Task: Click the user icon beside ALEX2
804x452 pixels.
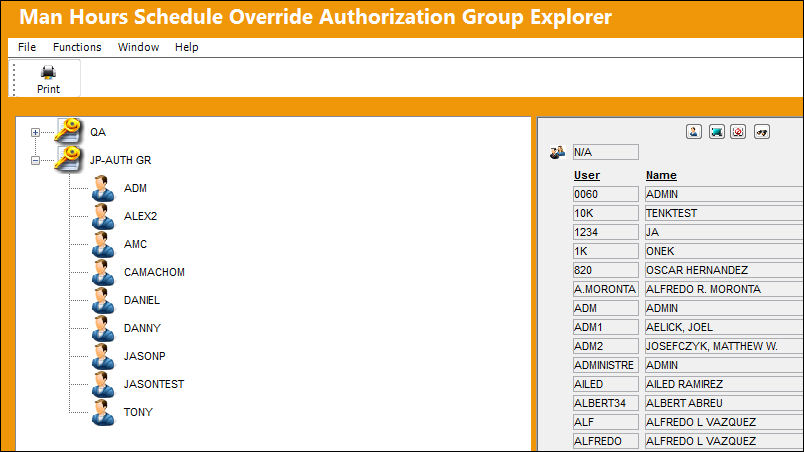Action: [x=103, y=216]
